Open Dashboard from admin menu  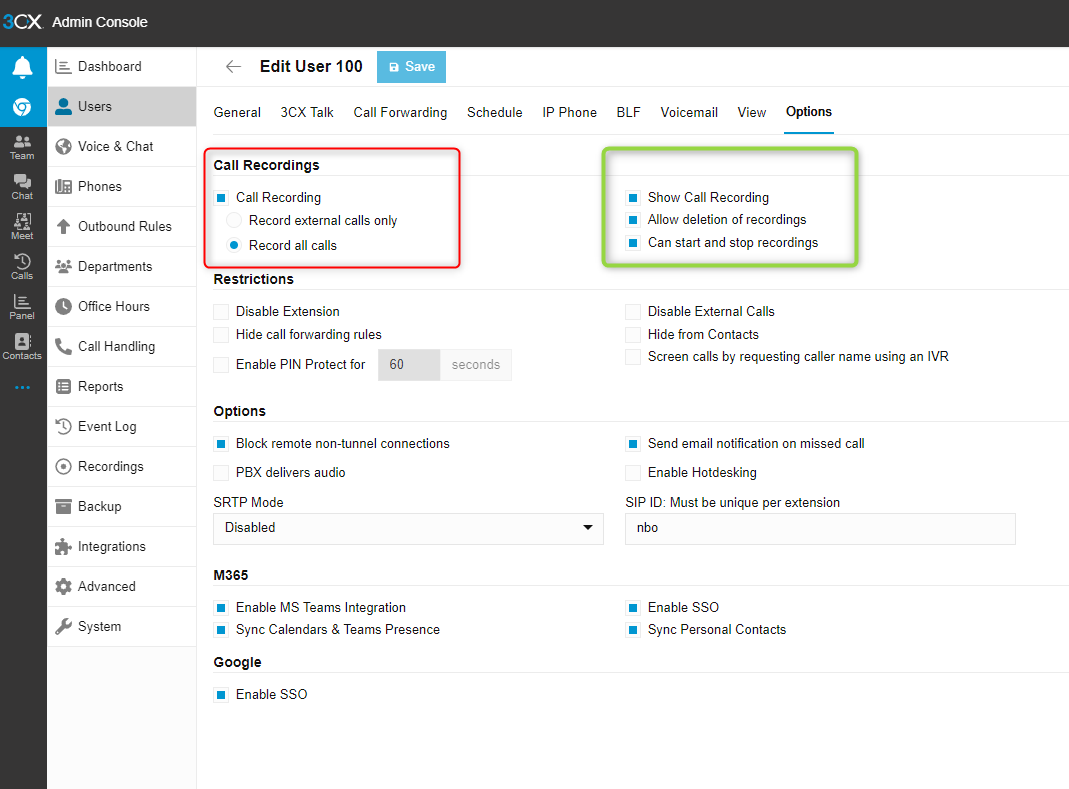122,67
